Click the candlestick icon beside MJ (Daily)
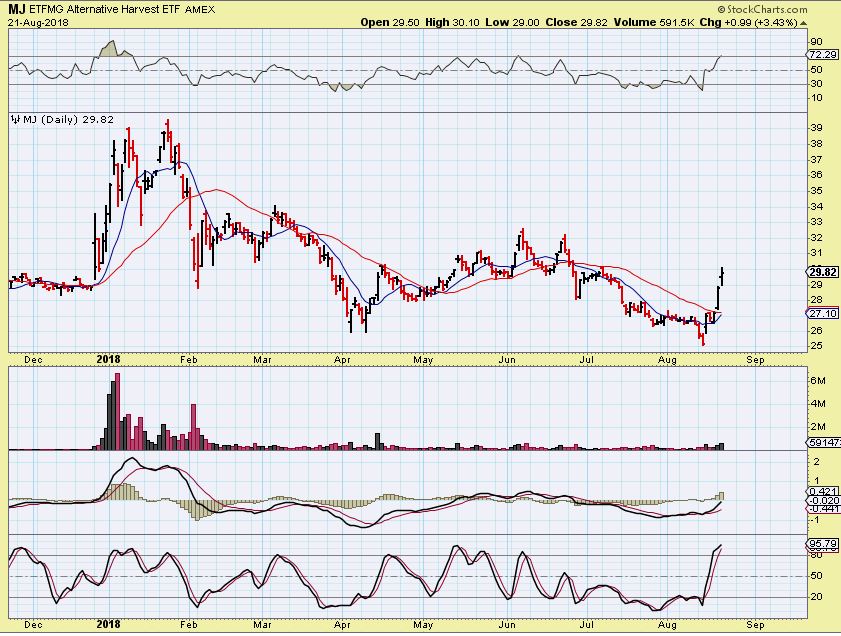 pos(16,120)
